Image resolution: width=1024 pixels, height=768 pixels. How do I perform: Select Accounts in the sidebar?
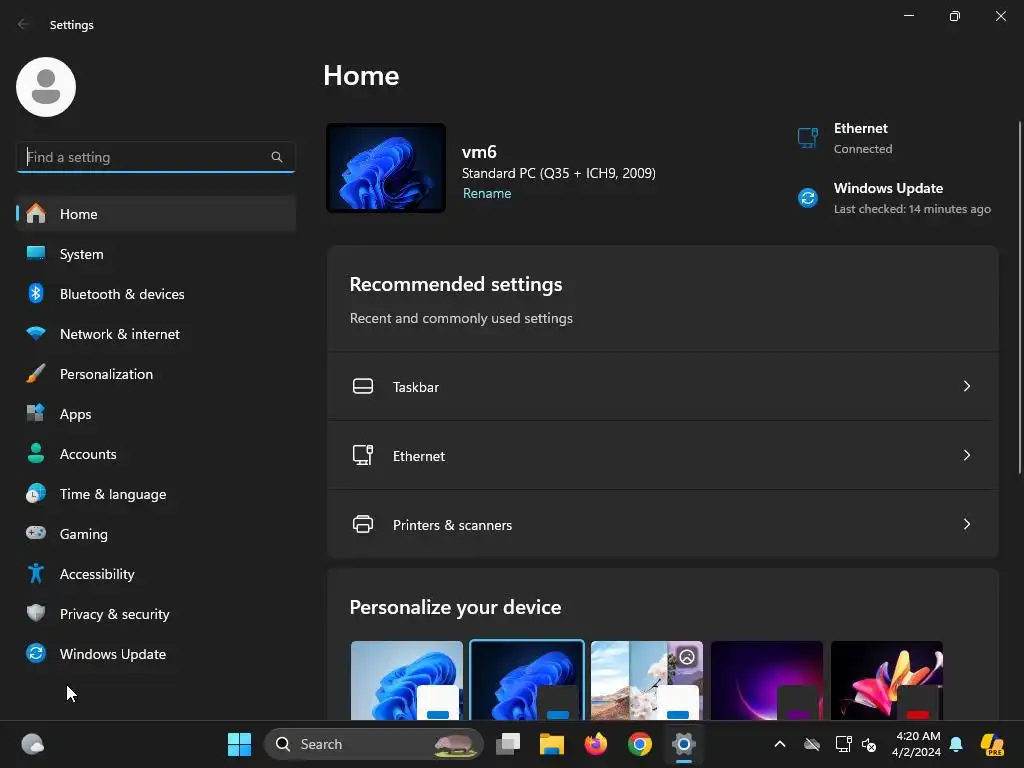coord(156,453)
